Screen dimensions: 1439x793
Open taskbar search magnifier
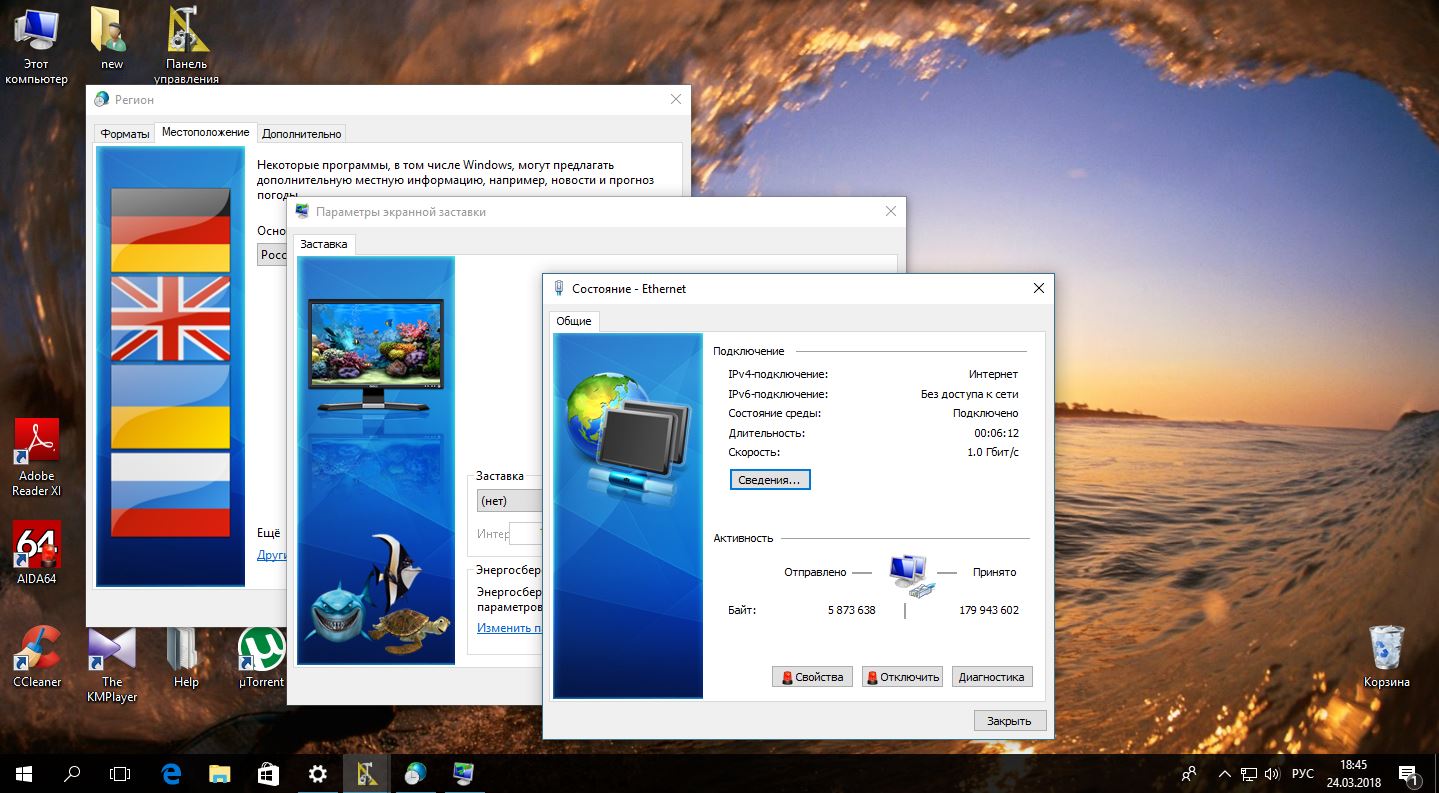[72, 773]
